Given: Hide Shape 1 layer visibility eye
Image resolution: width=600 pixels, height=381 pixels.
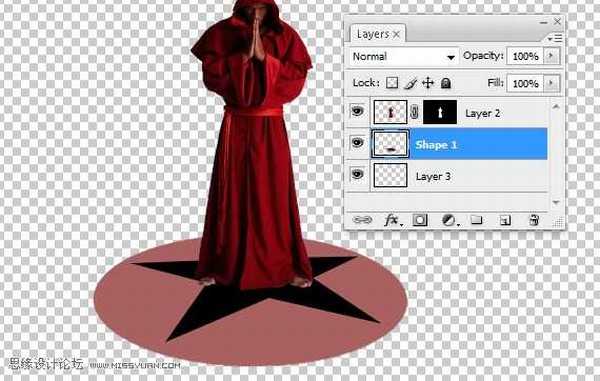Looking at the screenshot, I should [357, 143].
